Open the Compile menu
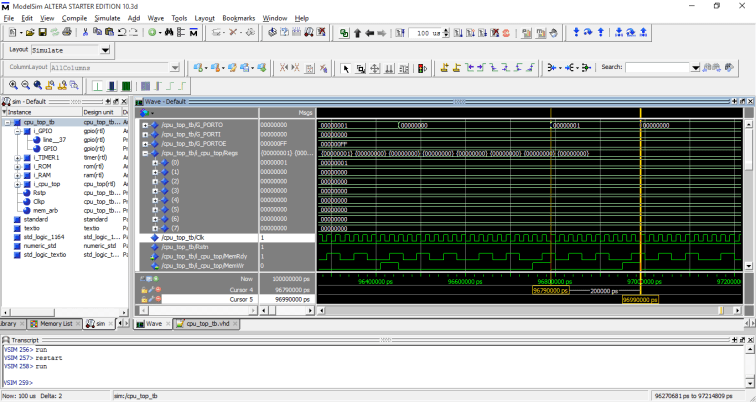Viewport: 756px width, 402px height. (74, 18)
